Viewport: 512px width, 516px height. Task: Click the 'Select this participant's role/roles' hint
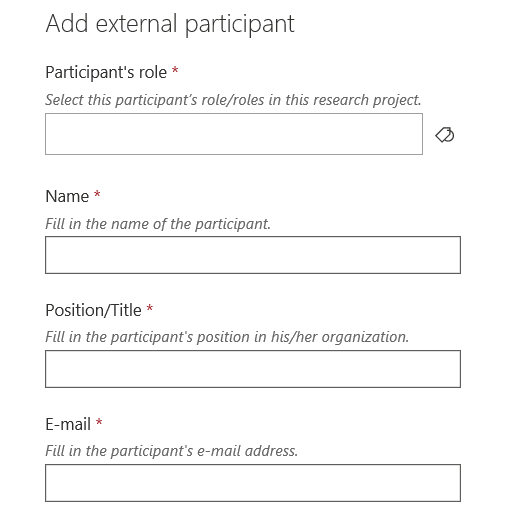pyautogui.click(x=233, y=100)
